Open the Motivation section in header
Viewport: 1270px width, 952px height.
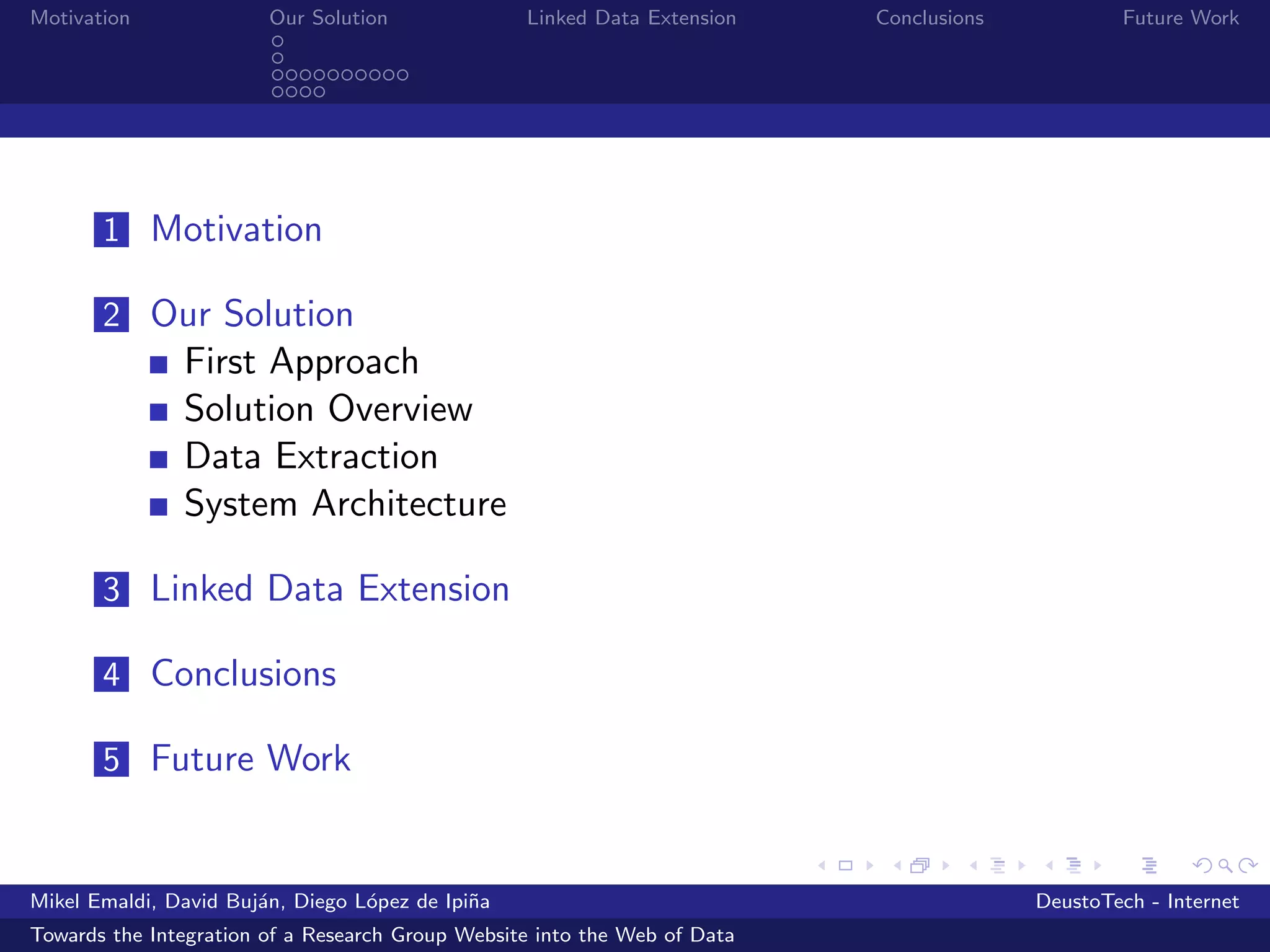(x=80, y=18)
